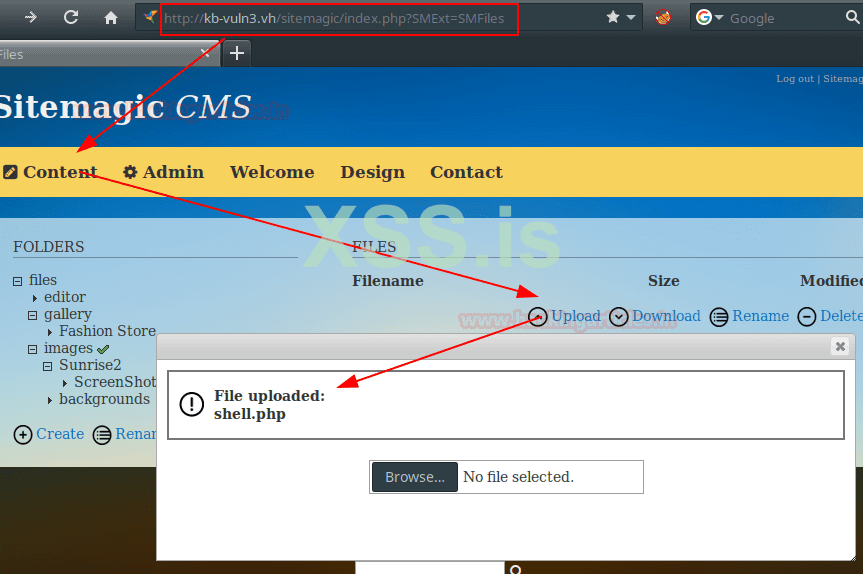The width and height of the screenshot is (863, 574).
Task: Select the gallery folder
Action: click(x=68, y=314)
